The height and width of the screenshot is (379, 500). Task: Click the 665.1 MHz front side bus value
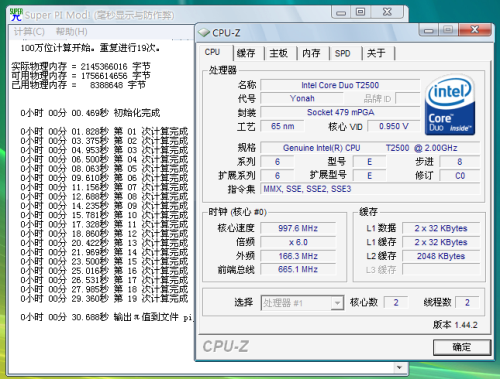click(298, 269)
